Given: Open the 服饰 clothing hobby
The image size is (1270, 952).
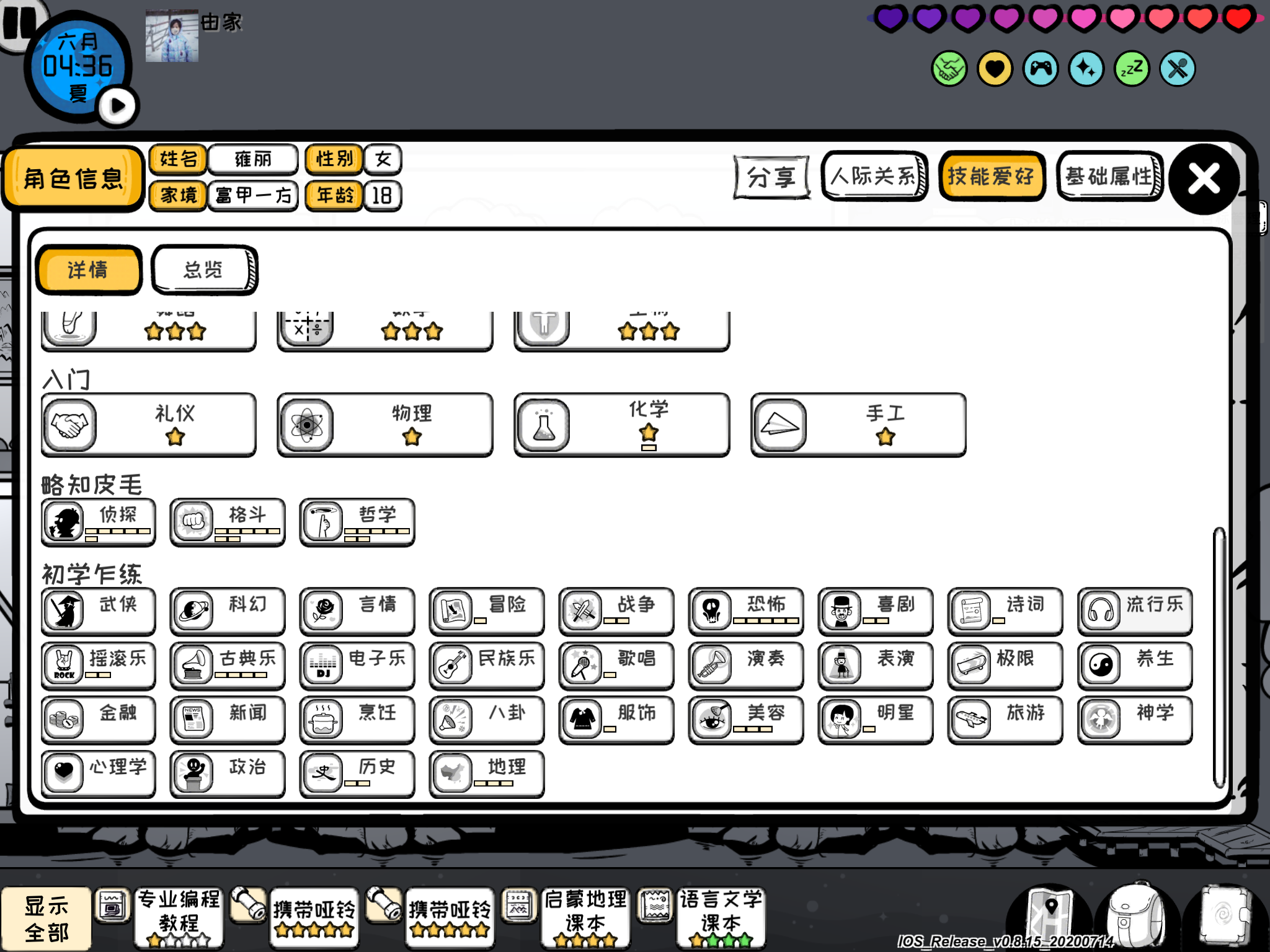Looking at the screenshot, I should tap(616, 720).
